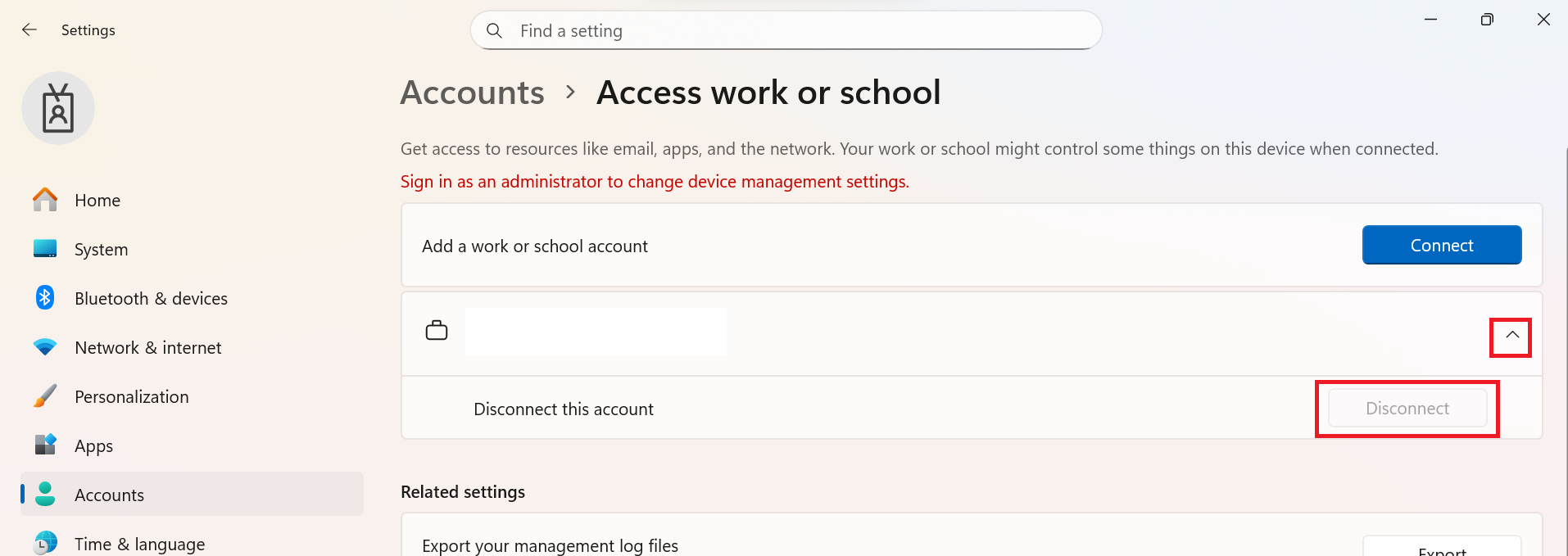Click the 'Related settings' heading
The image size is (1568, 556).
pos(463,492)
